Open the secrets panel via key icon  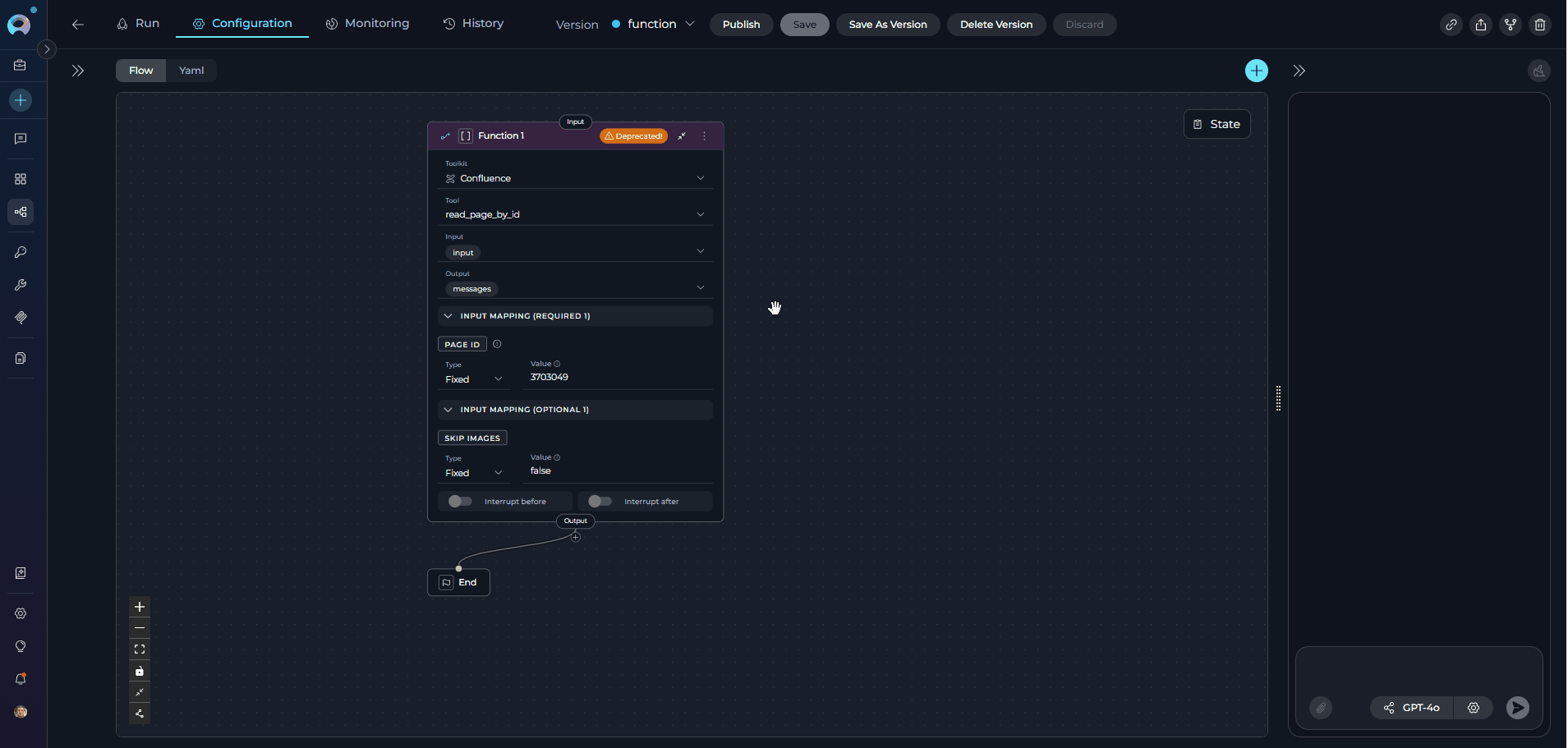coord(21,252)
